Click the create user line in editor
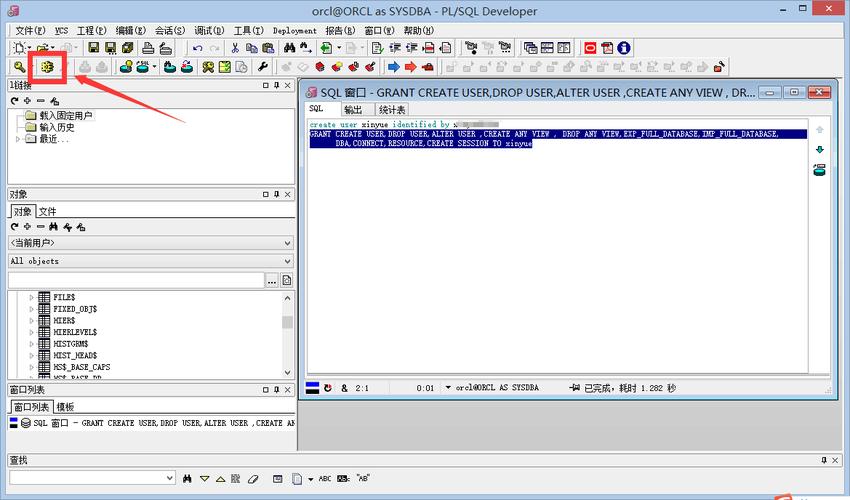 (x=404, y=125)
